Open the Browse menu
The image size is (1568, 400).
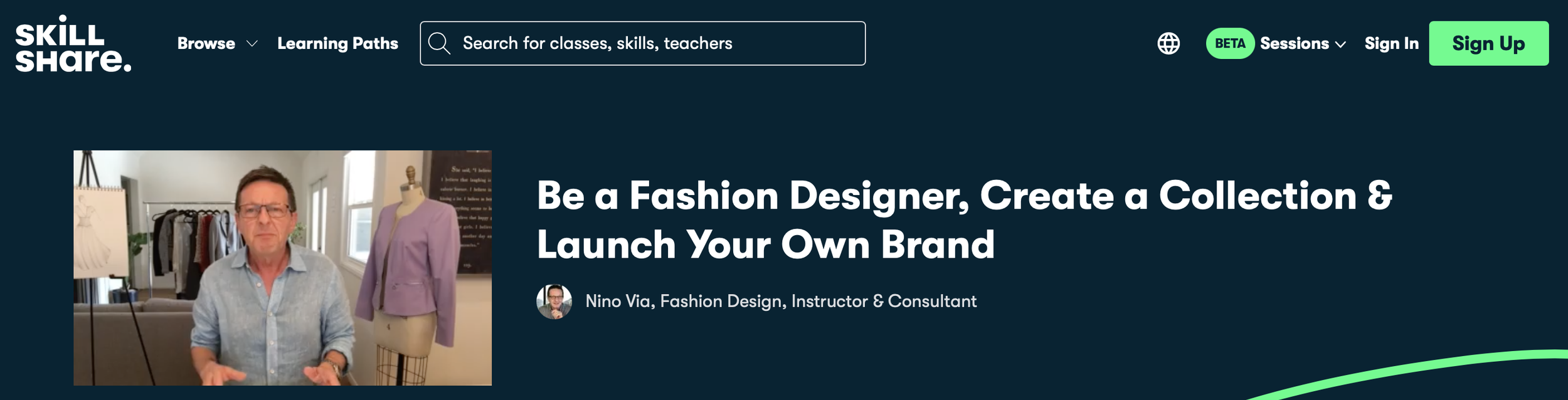coord(206,43)
